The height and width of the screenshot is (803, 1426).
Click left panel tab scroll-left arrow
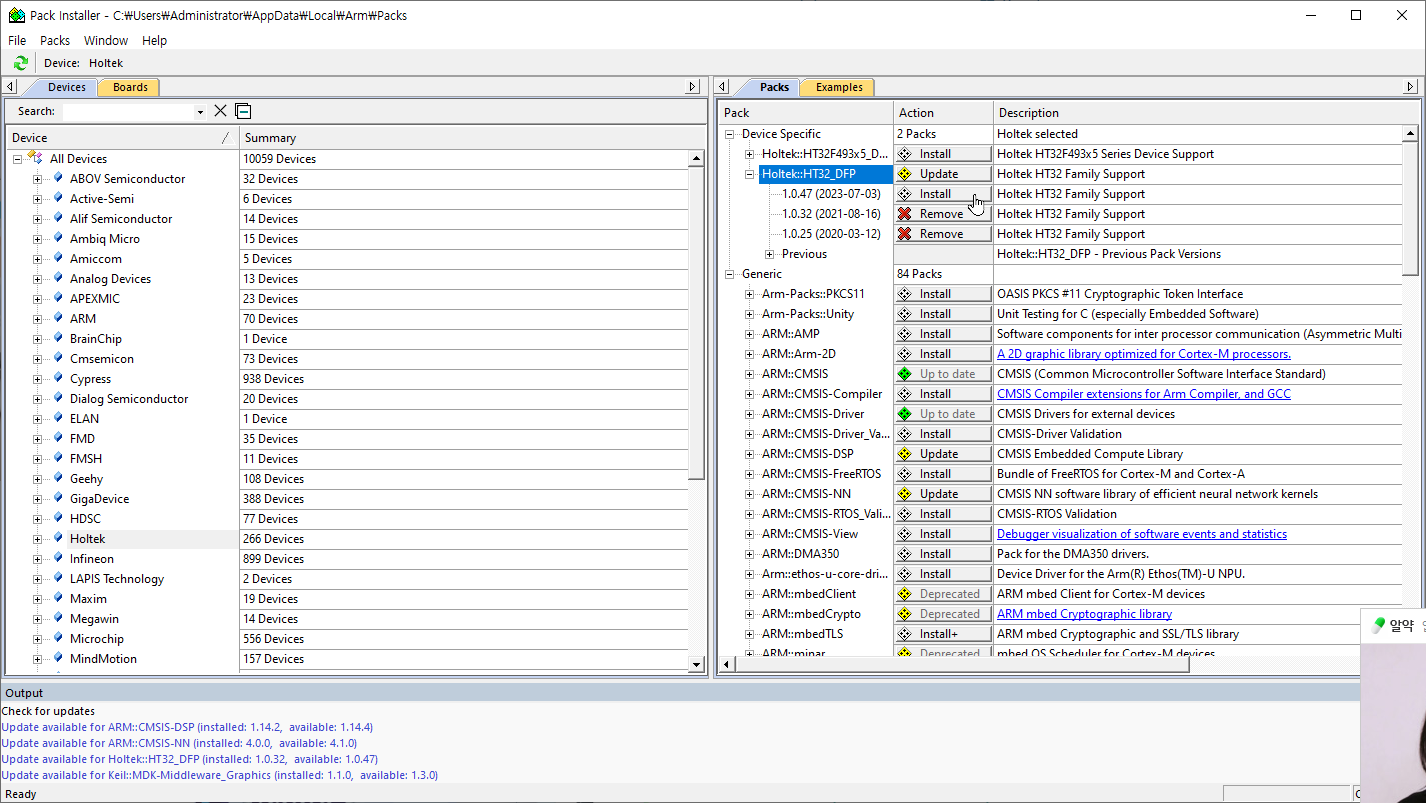coord(11,87)
